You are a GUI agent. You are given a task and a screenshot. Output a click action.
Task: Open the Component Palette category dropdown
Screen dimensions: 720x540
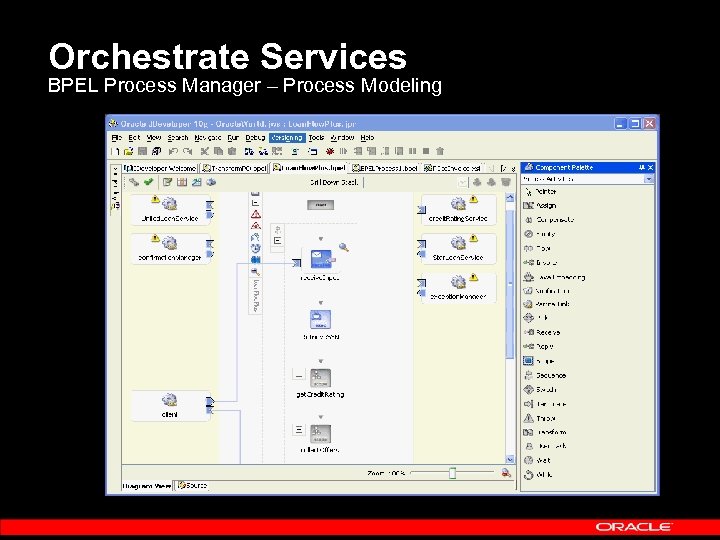pos(648,179)
